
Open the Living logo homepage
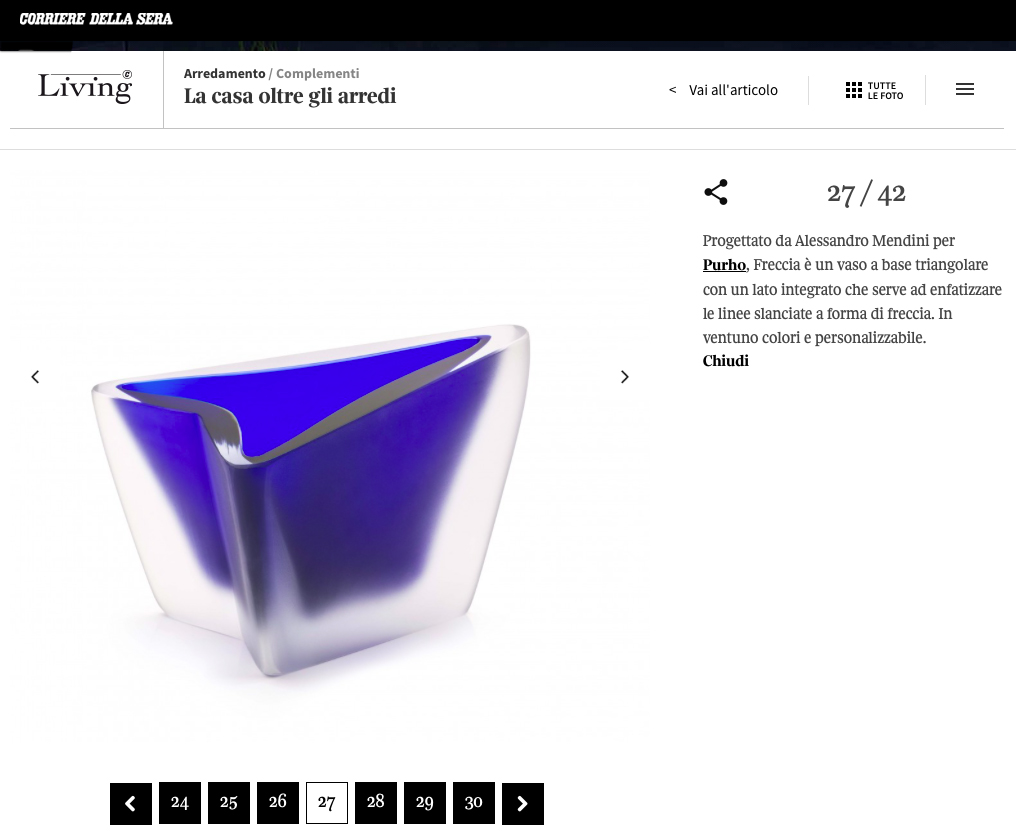tap(85, 87)
